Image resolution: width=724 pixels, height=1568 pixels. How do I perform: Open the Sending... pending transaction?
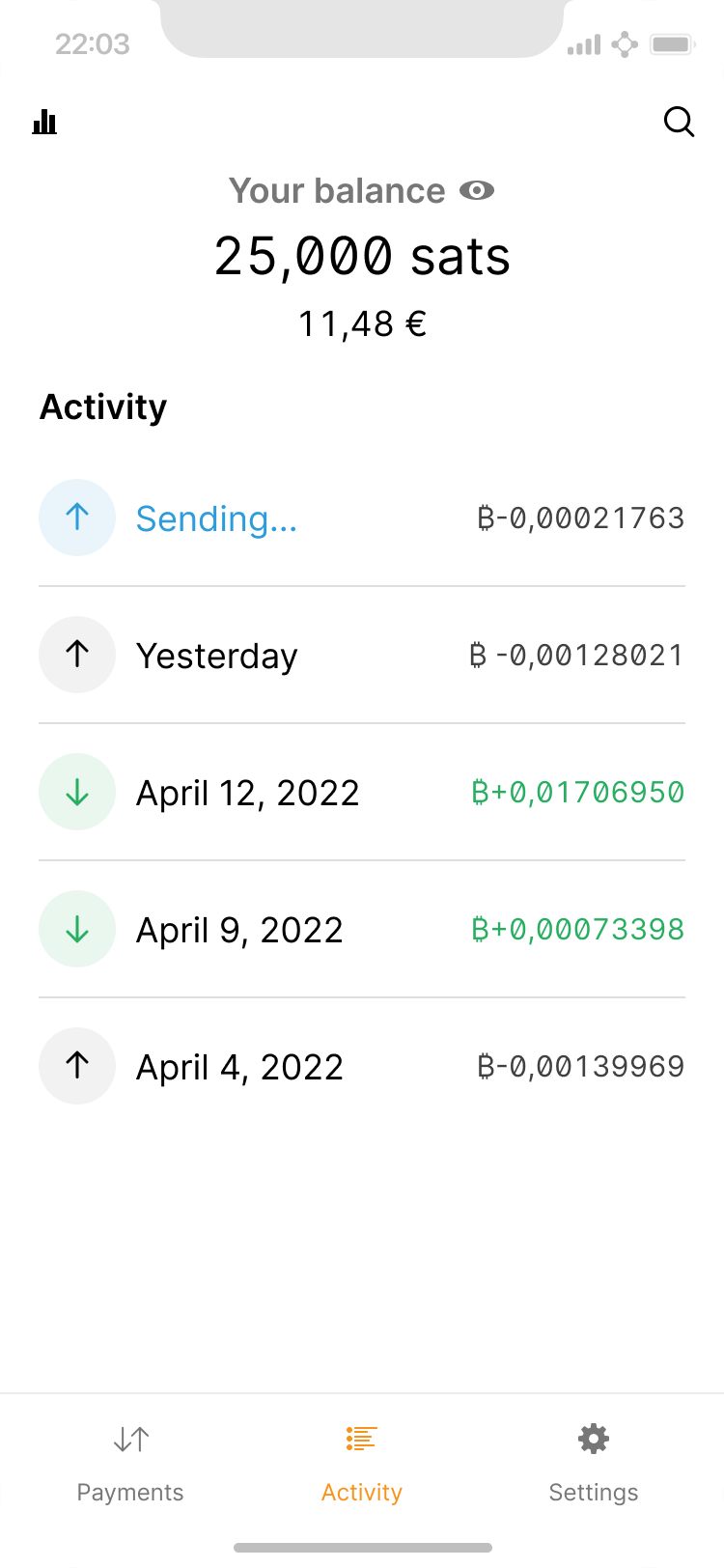pyautogui.click(x=216, y=519)
